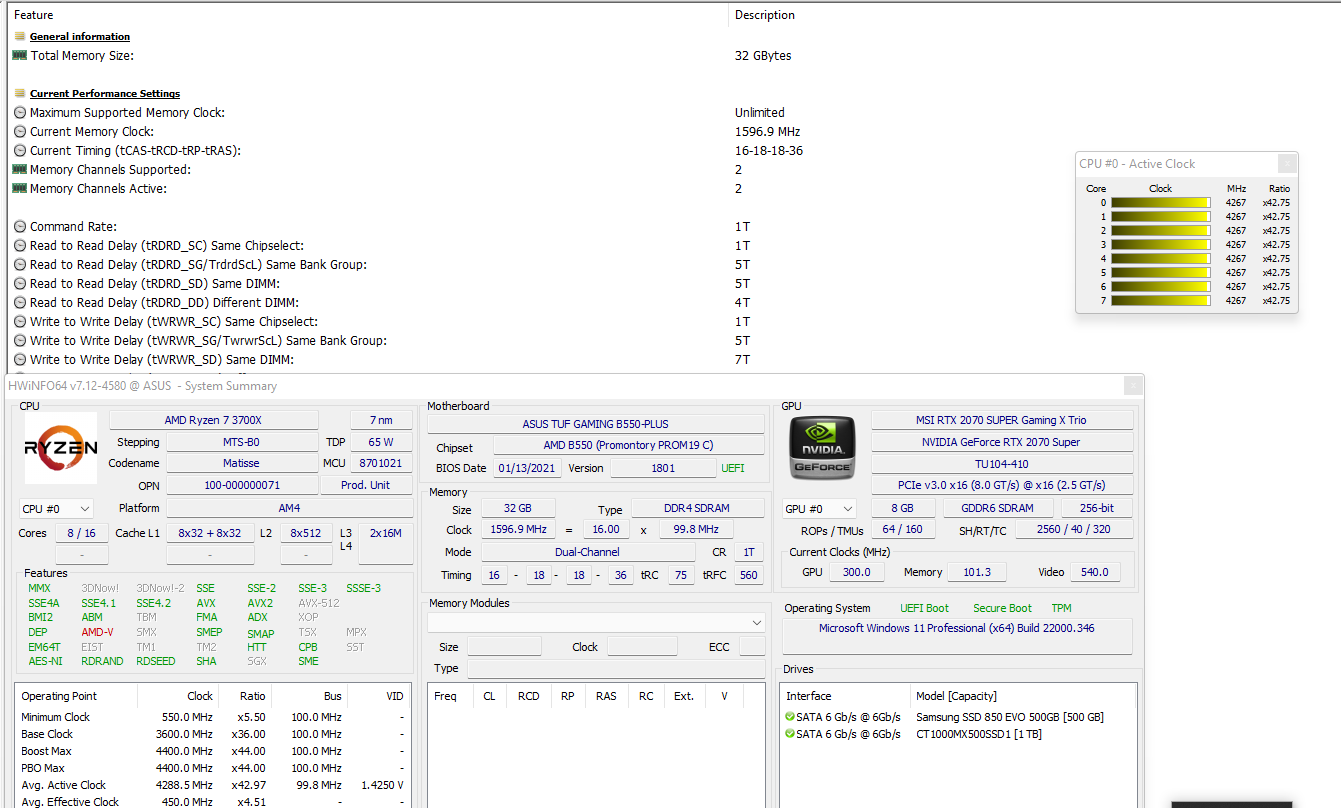Click the Interface column header in Drives
The height and width of the screenshot is (808, 1341).
[809, 696]
